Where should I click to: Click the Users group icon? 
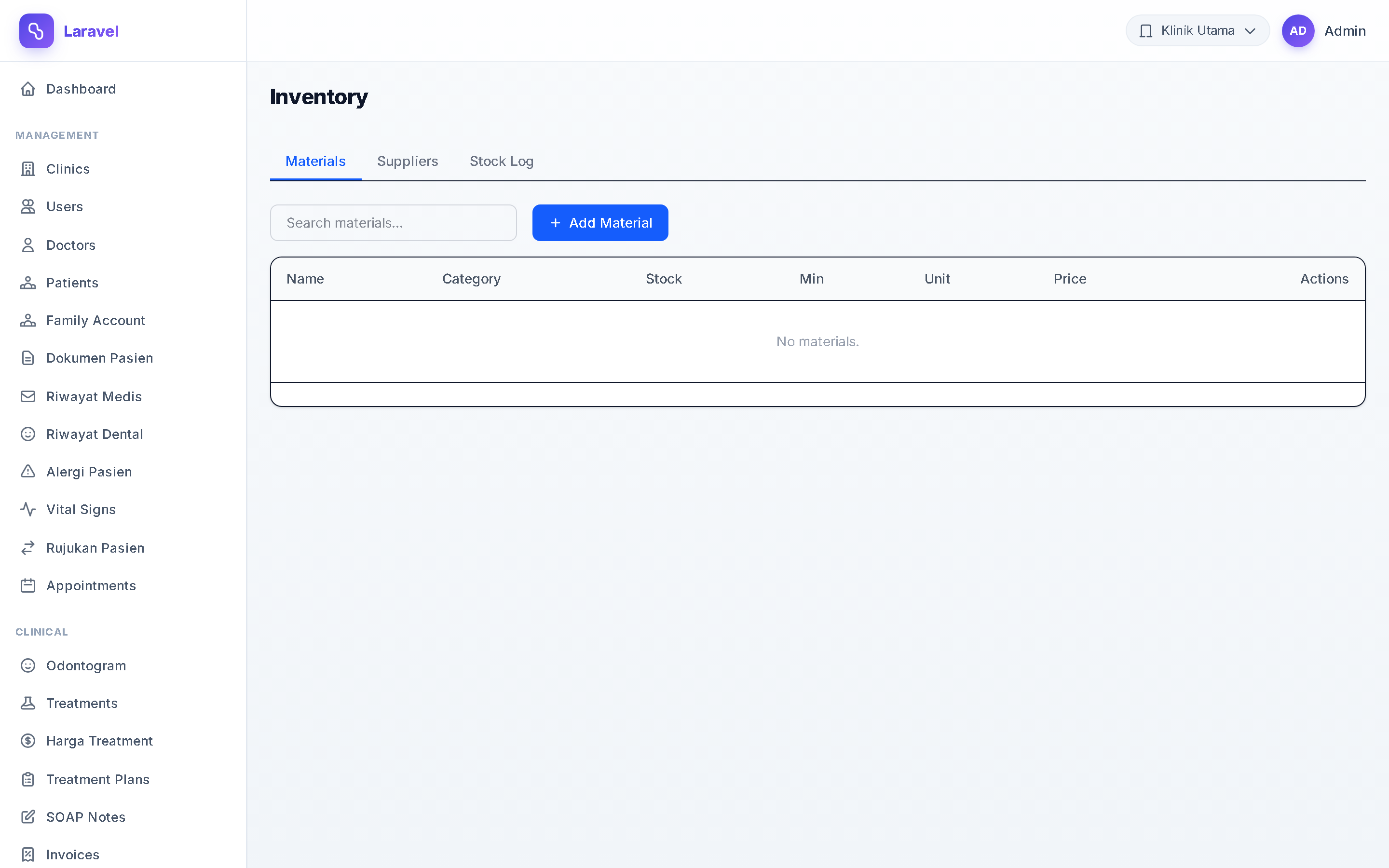(x=27, y=207)
